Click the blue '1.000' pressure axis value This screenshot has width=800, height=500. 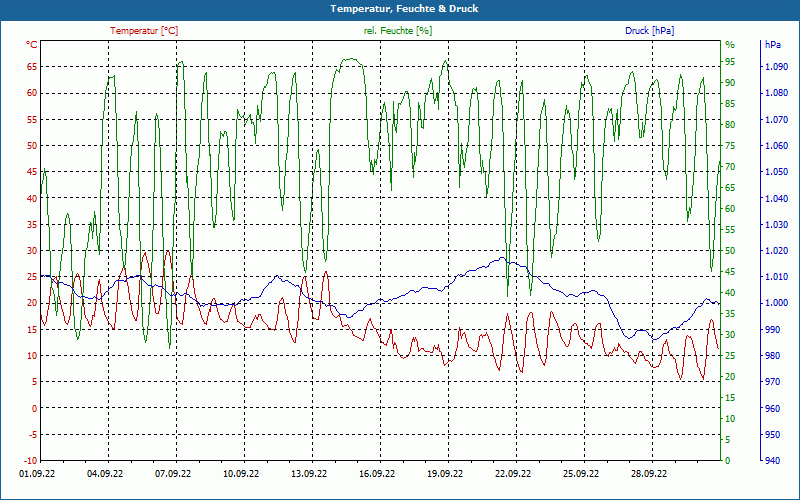(777, 303)
